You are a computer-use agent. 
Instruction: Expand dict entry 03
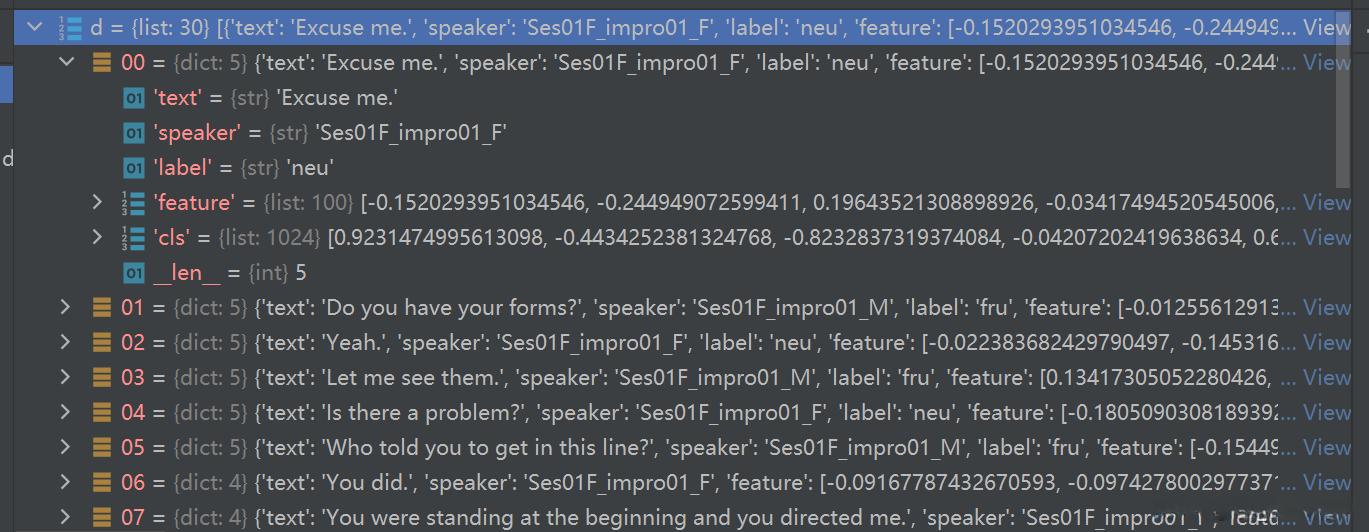[67, 377]
